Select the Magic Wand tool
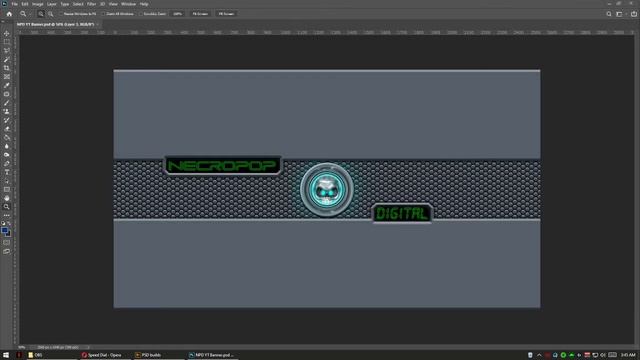Screen dimensions: 640x360 tap(7, 59)
